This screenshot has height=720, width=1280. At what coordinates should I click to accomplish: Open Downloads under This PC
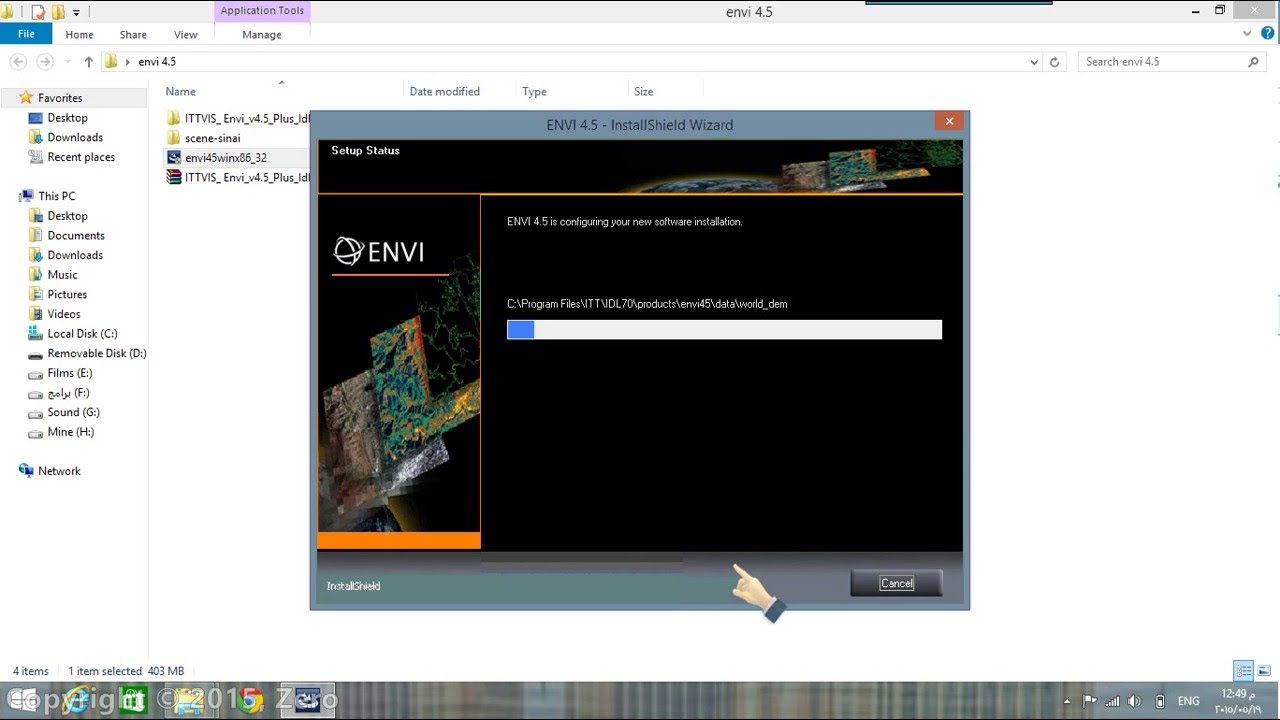pos(75,255)
